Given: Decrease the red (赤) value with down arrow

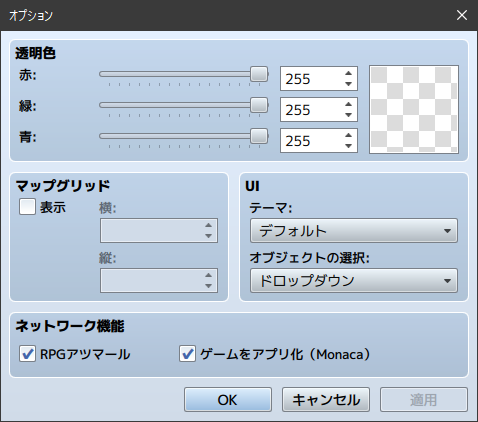Looking at the screenshot, I should tap(348, 84).
